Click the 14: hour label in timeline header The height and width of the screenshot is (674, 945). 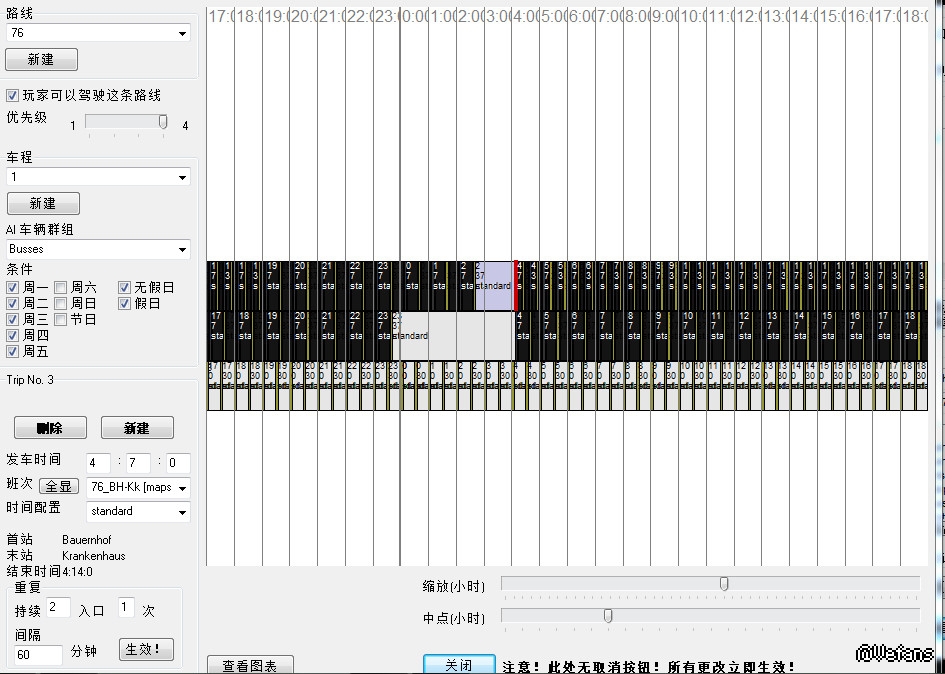coord(804,16)
